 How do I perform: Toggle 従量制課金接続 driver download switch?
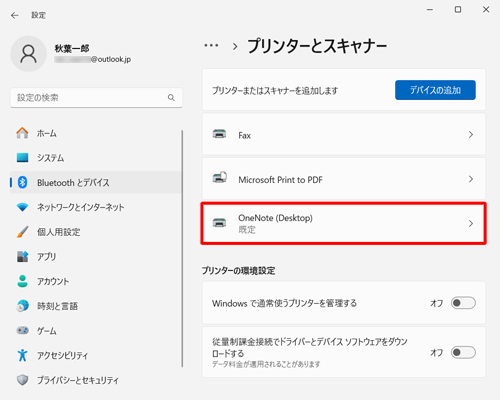coord(463,352)
